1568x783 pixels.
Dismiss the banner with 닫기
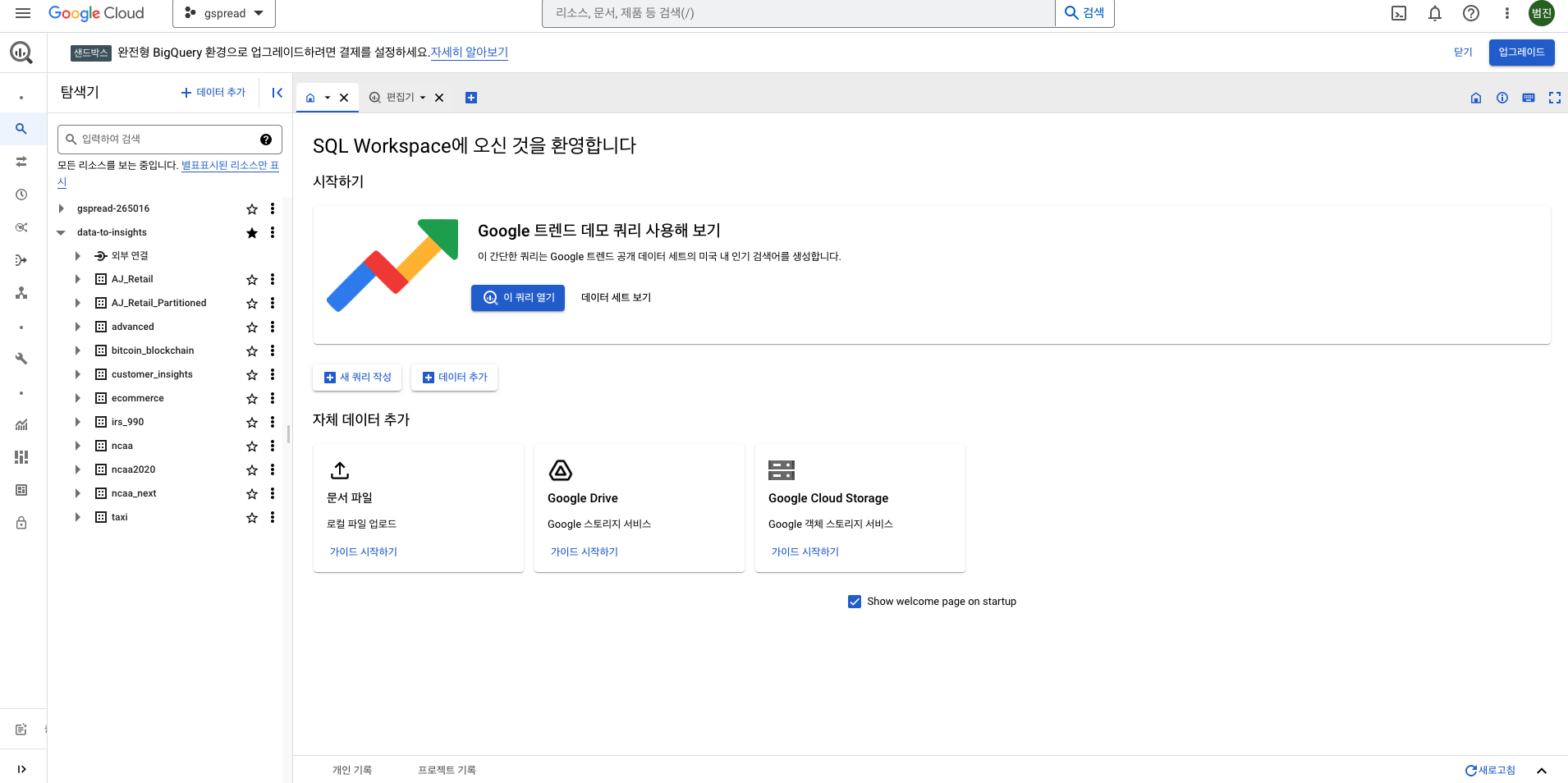coord(1463,53)
